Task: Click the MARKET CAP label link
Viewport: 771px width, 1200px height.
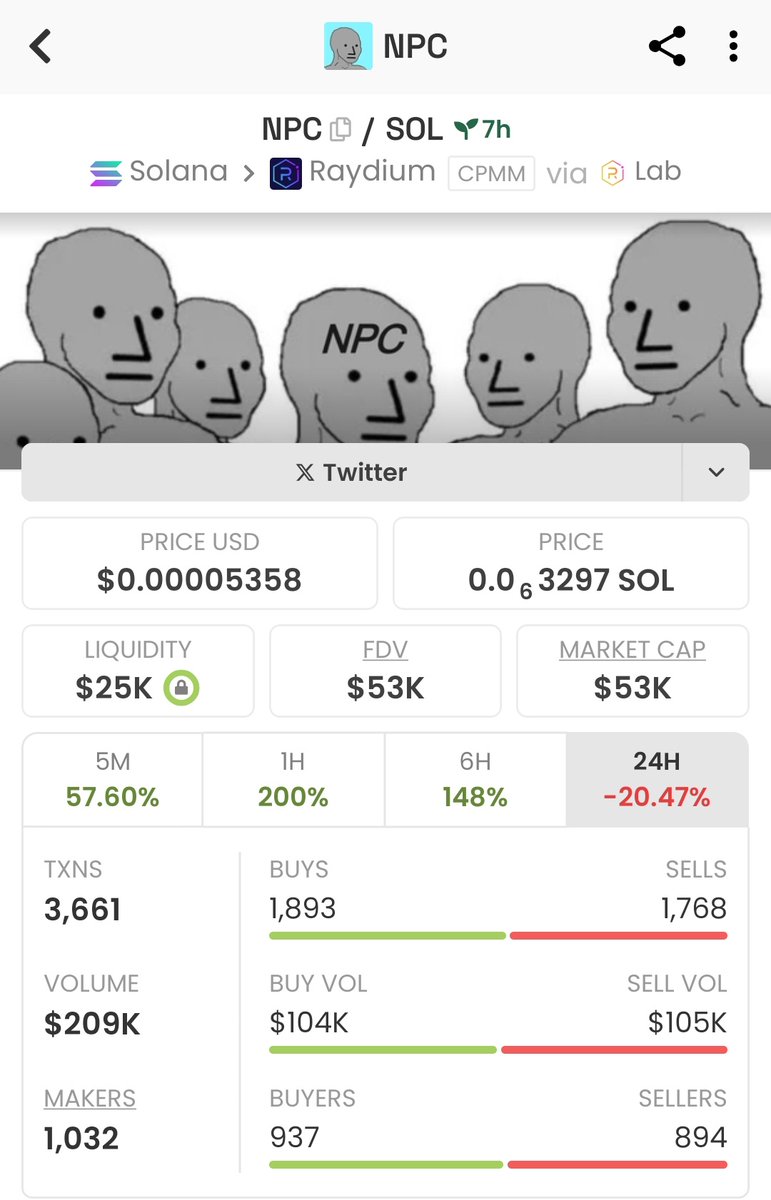Action: tap(632, 650)
